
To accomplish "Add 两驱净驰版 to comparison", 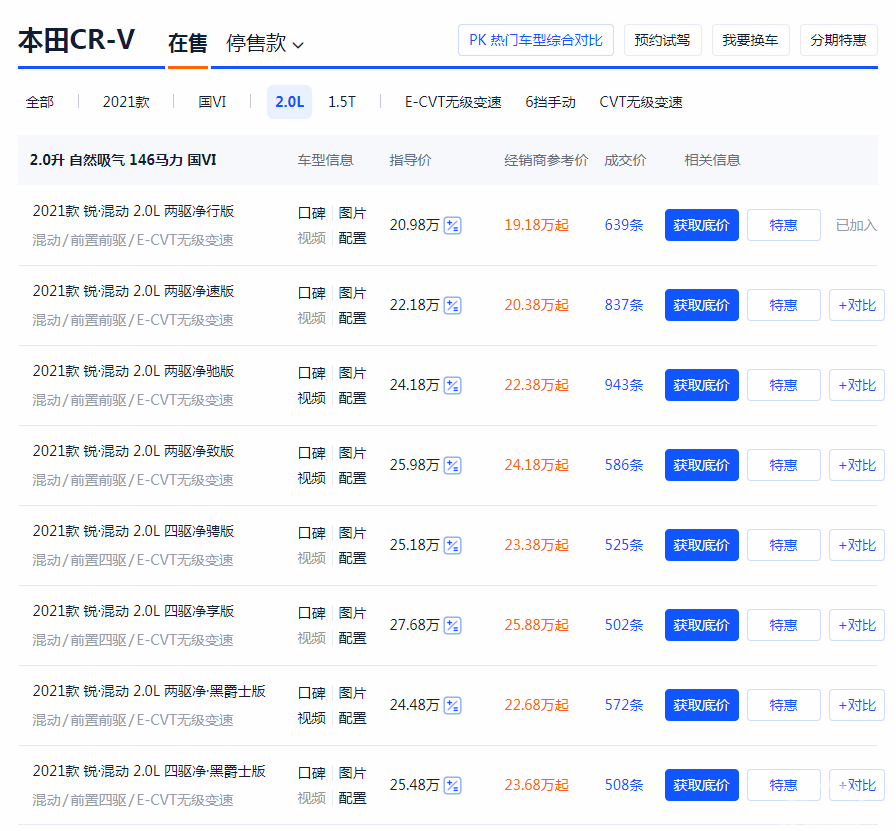I will point(857,385).
